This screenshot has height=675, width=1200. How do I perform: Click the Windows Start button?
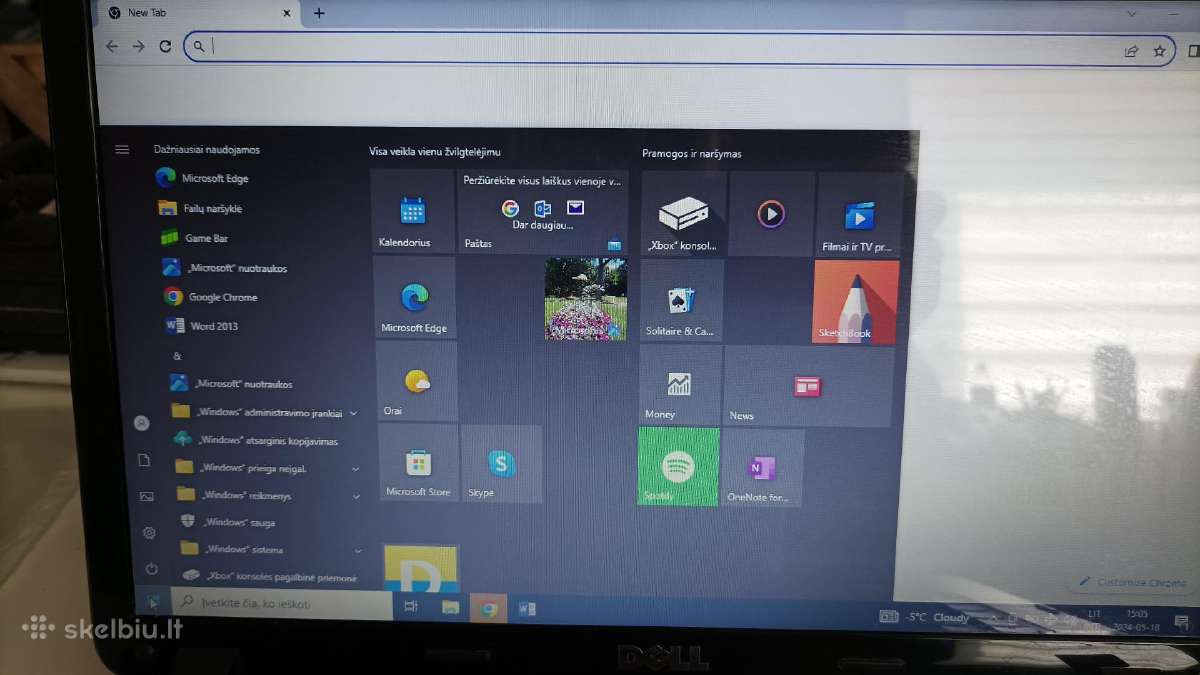[152, 602]
